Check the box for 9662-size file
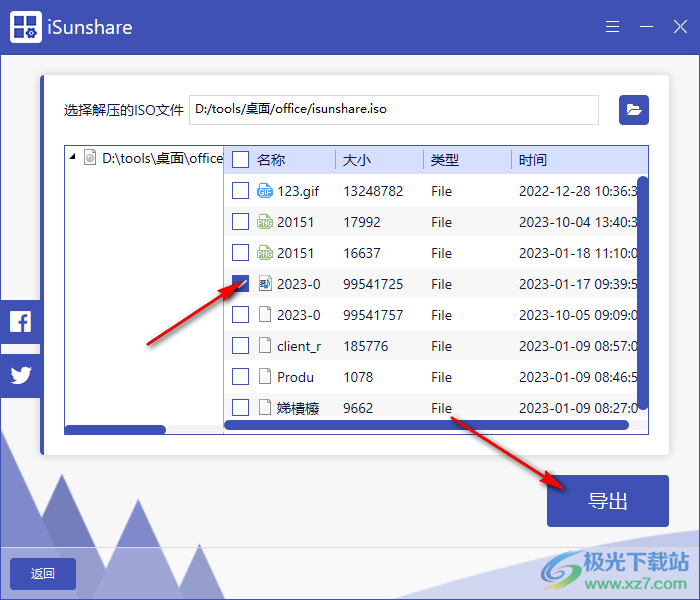The height and width of the screenshot is (600, 700). 240,407
